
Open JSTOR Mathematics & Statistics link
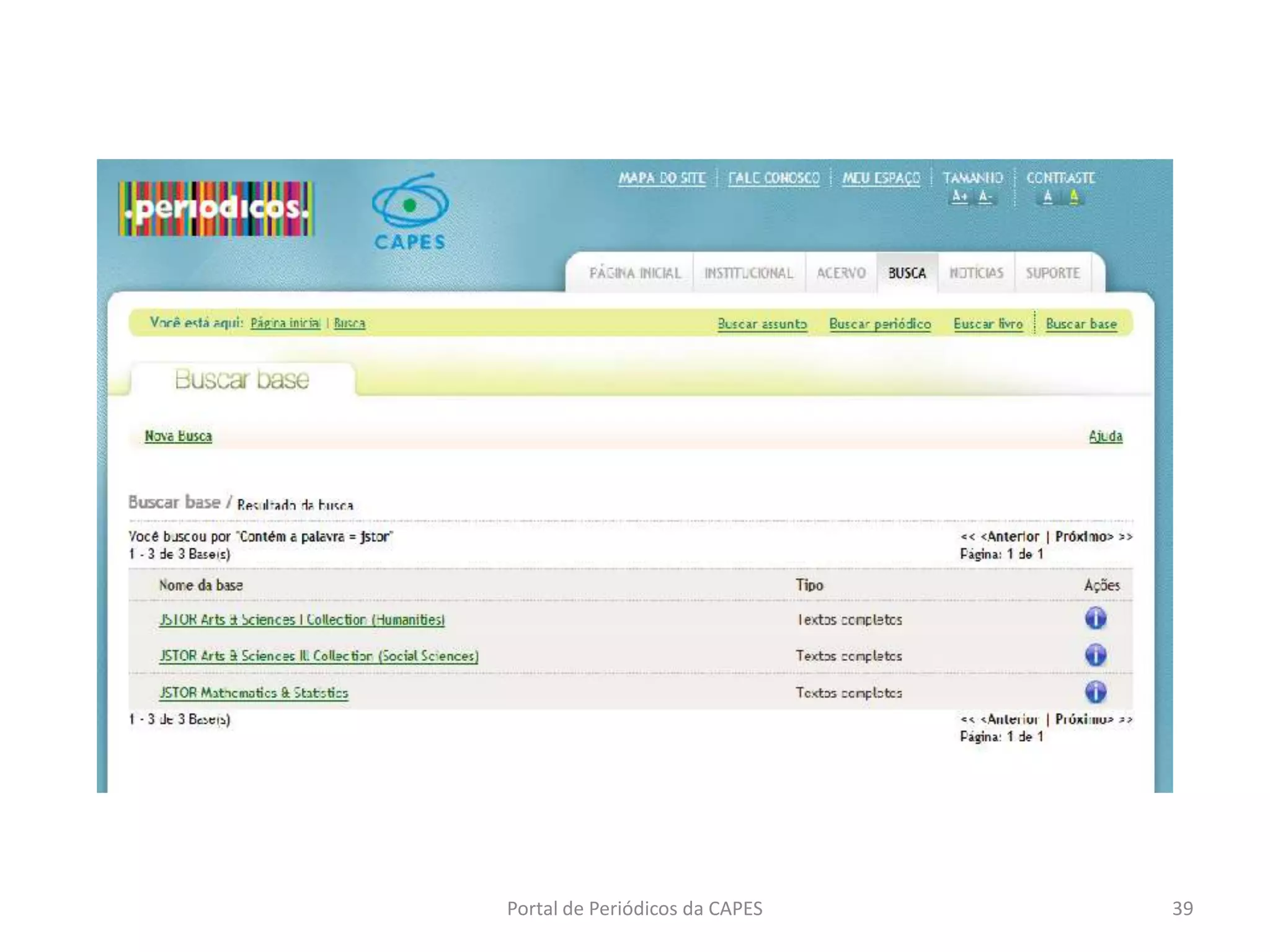tap(254, 693)
